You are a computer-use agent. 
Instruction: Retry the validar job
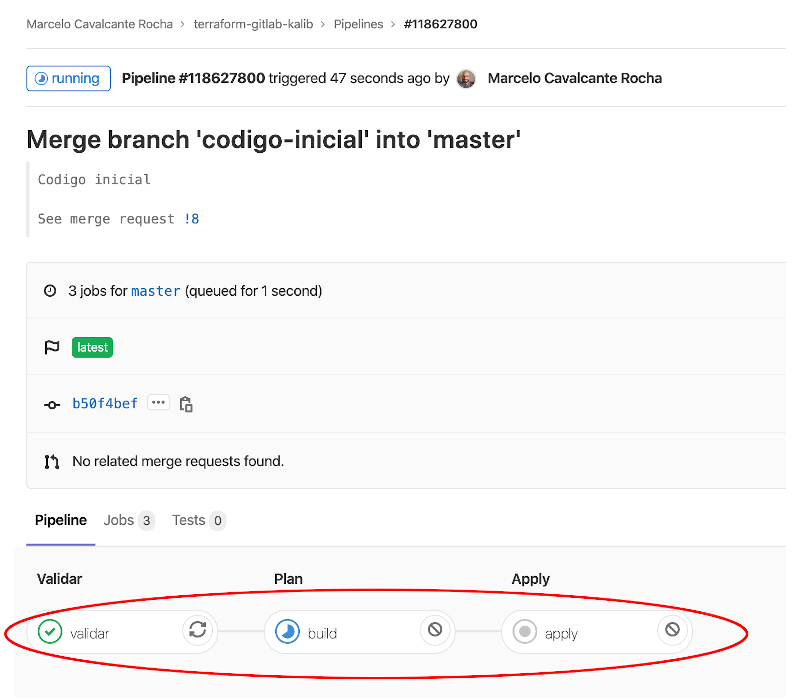click(x=197, y=631)
